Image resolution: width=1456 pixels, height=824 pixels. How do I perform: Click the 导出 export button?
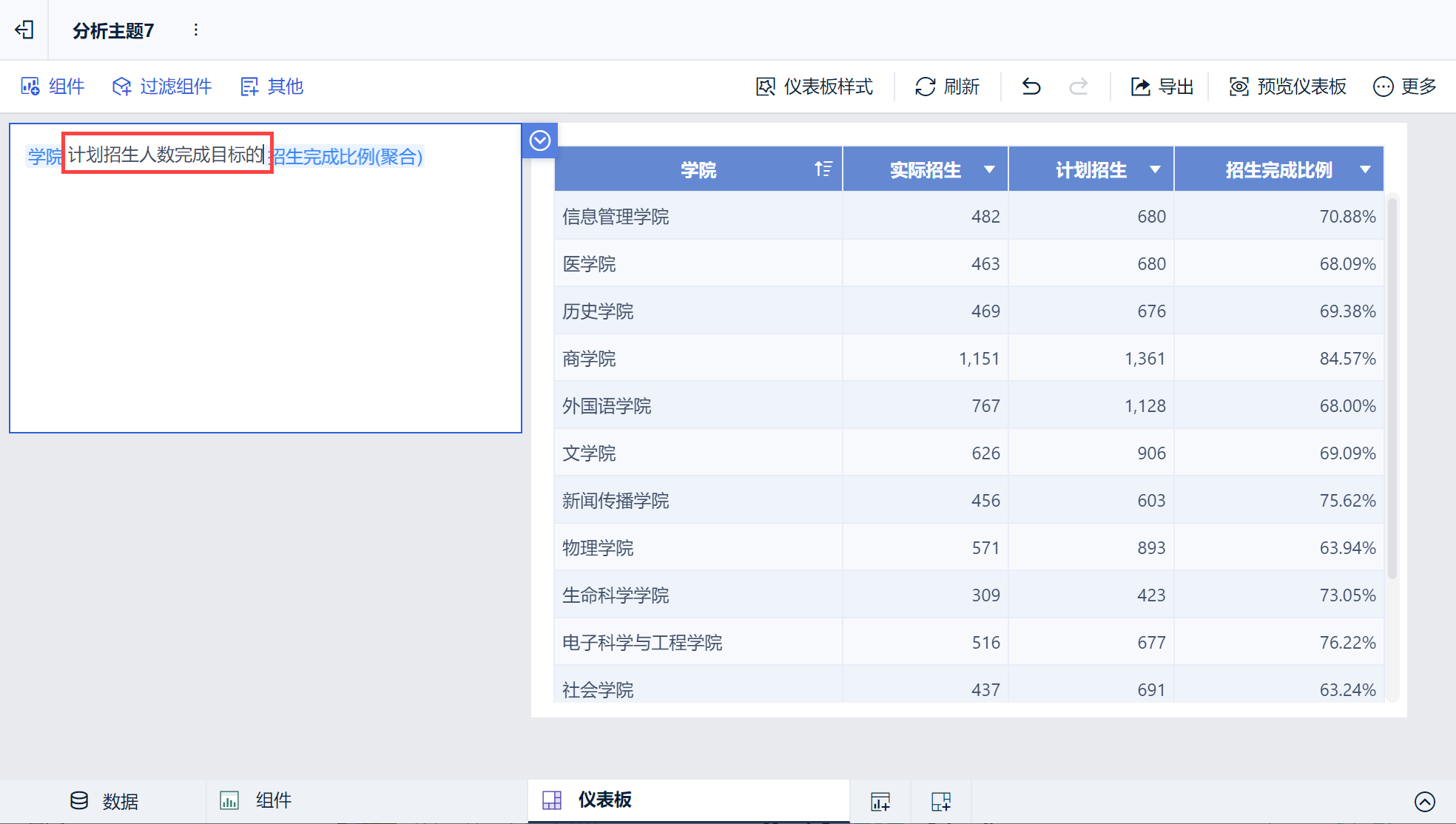tap(1162, 87)
